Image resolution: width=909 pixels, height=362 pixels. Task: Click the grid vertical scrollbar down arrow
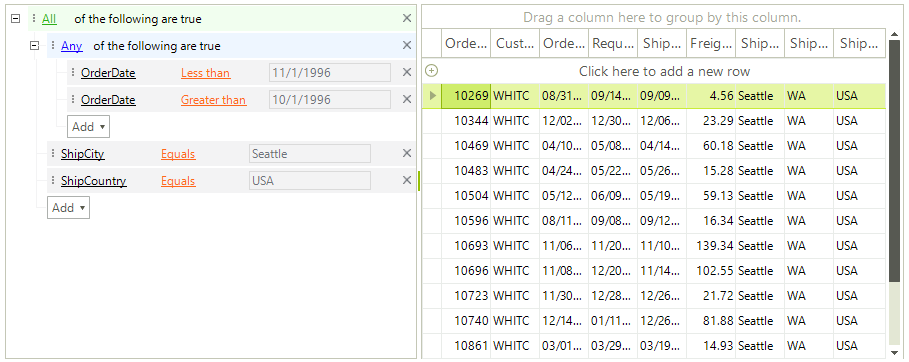896,352
